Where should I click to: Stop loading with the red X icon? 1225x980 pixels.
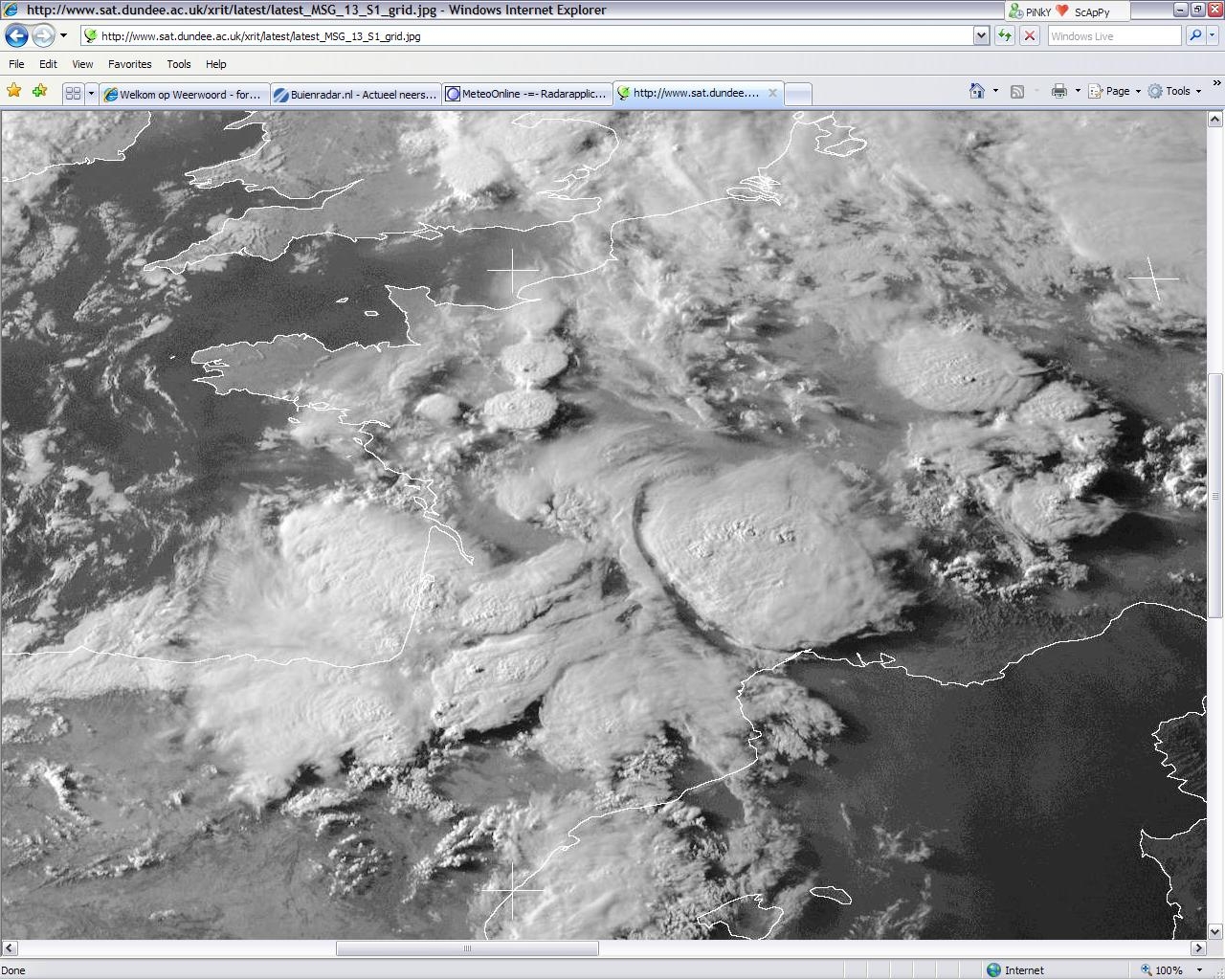click(x=1030, y=36)
